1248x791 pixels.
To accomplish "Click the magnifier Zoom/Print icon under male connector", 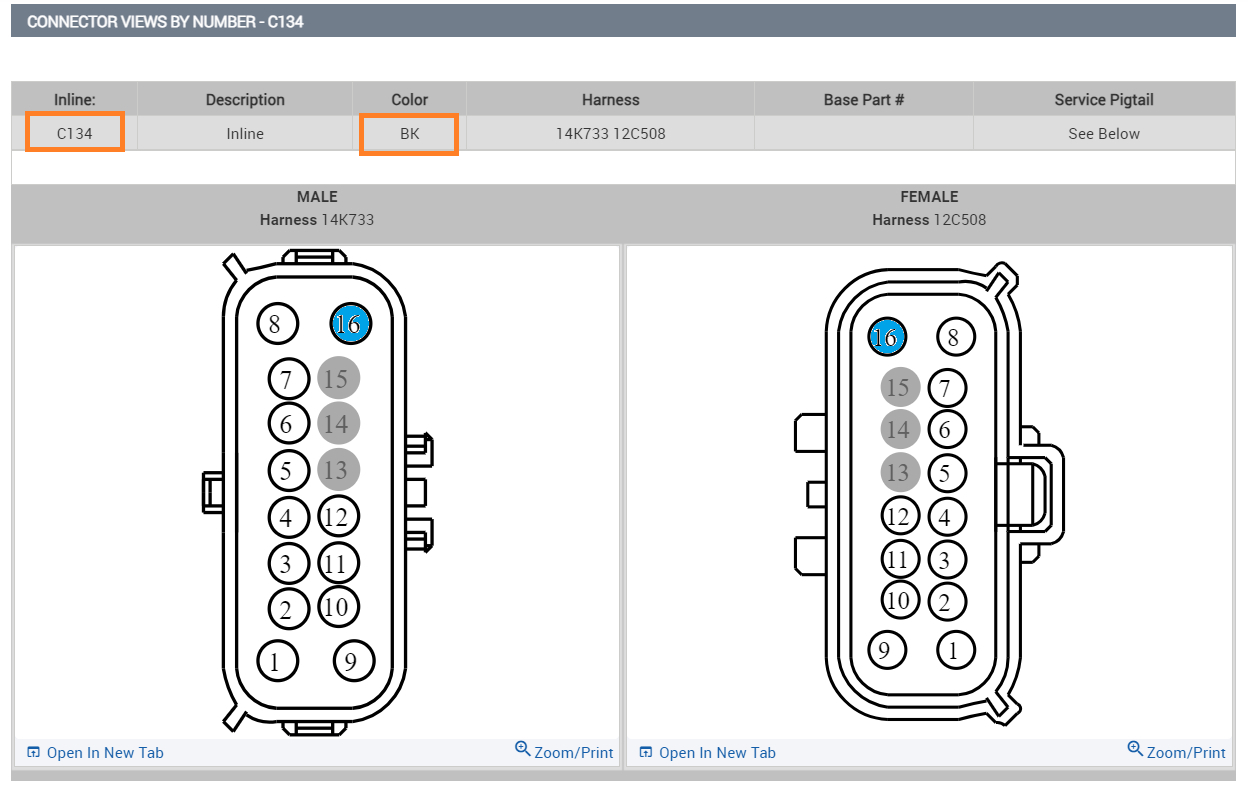I will point(522,749).
